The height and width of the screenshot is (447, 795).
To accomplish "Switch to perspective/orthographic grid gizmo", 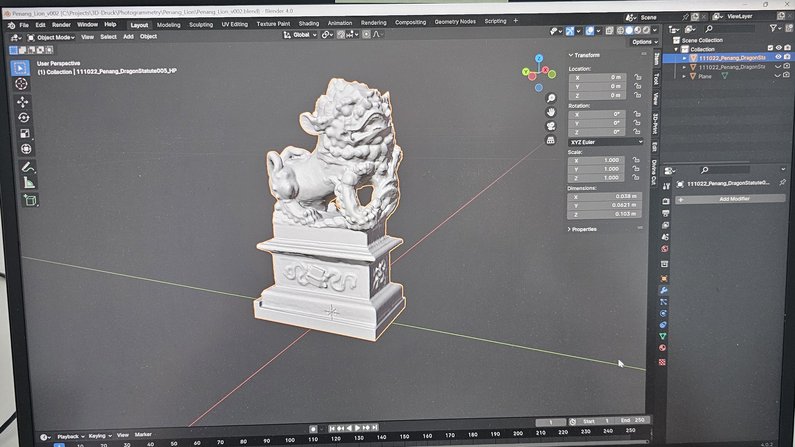I will point(550,140).
